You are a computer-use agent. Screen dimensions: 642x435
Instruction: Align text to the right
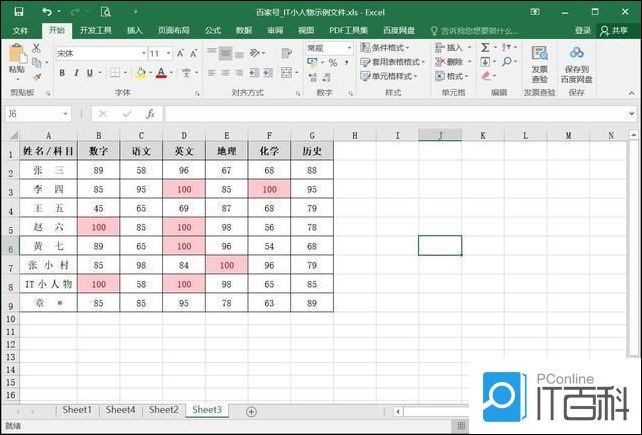(x=240, y=73)
